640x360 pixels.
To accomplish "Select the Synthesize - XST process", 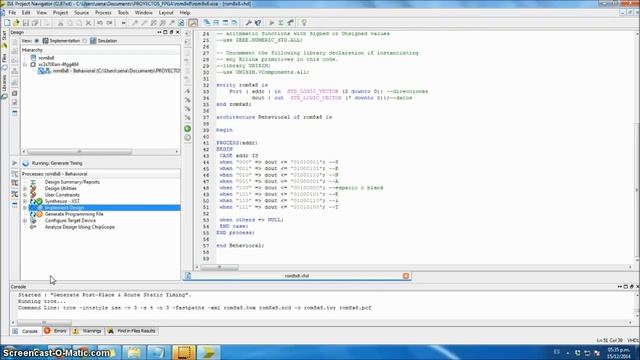I will 62,201.
